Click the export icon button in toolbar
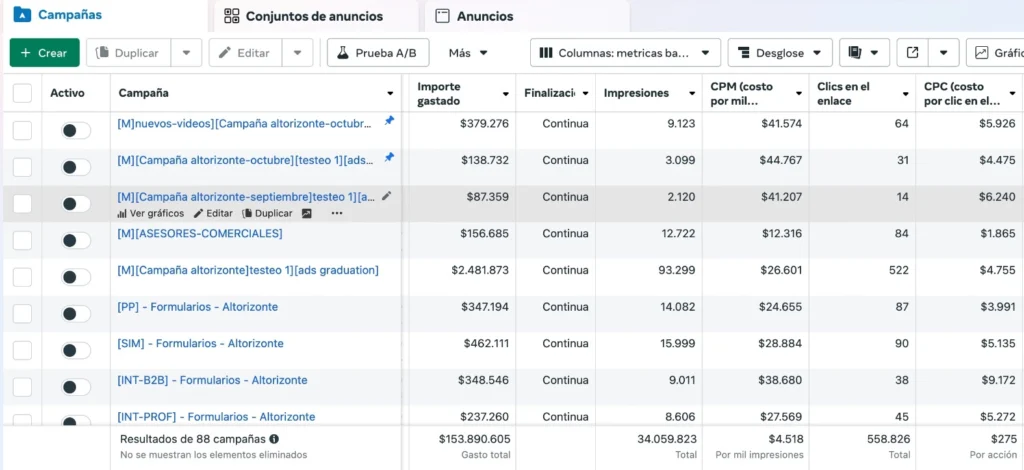The image size is (1024, 470). (912, 53)
